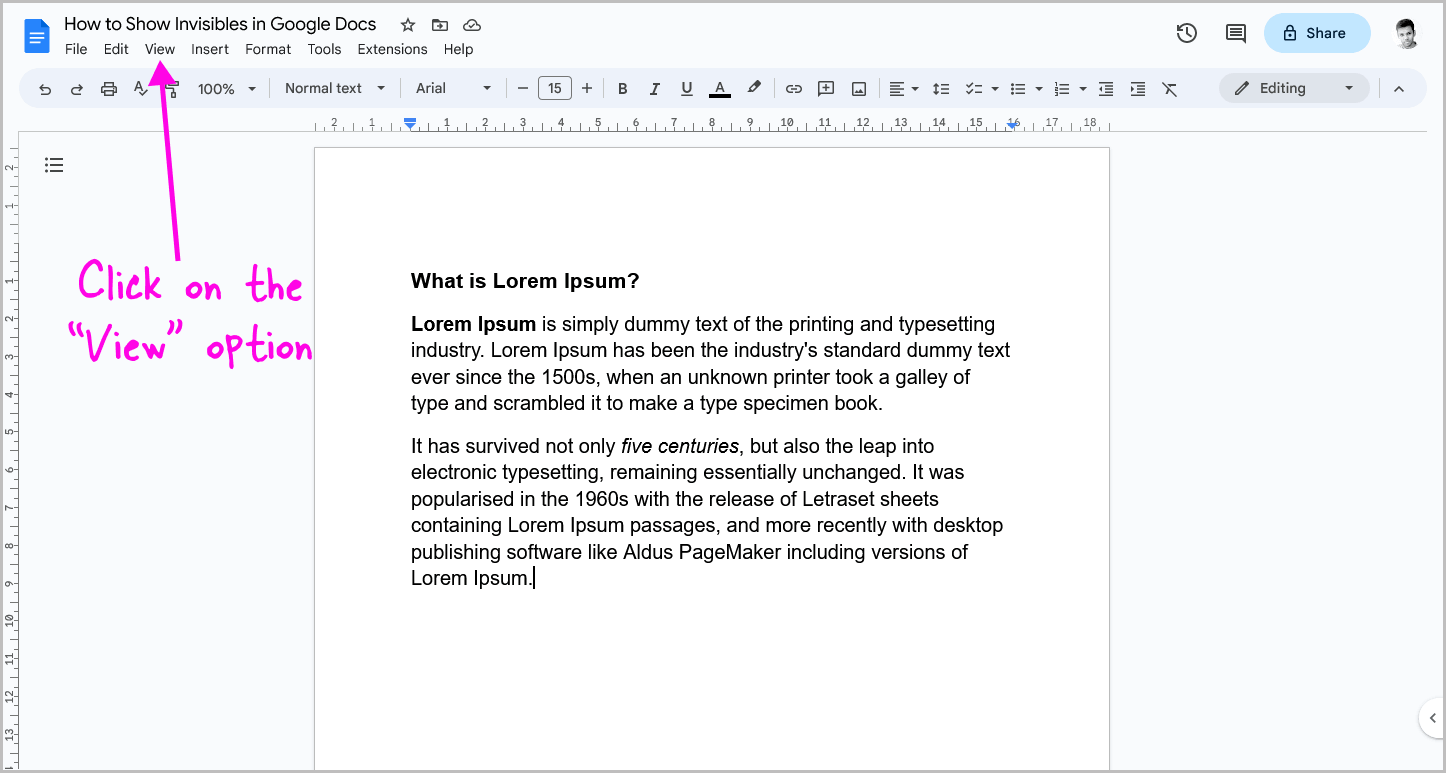Open version history via clock icon
The image size is (1446, 773).
pyautogui.click(x=1186, y=33)
